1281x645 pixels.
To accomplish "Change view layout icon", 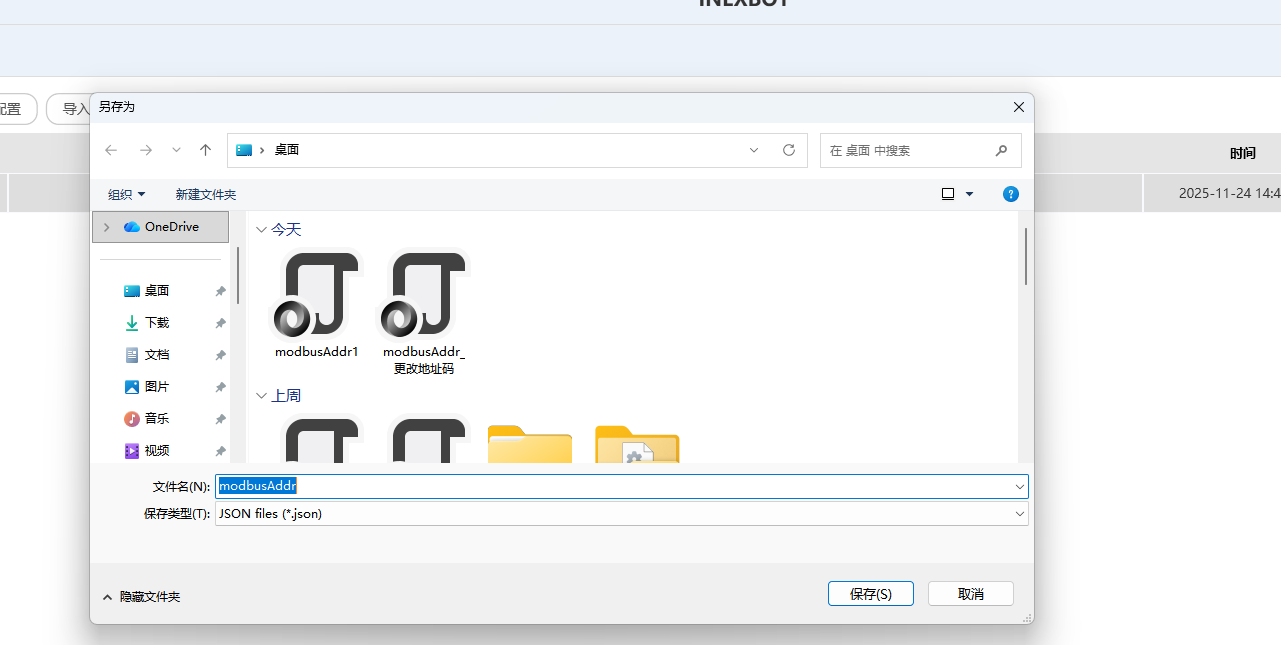I will tap(948, 194).
